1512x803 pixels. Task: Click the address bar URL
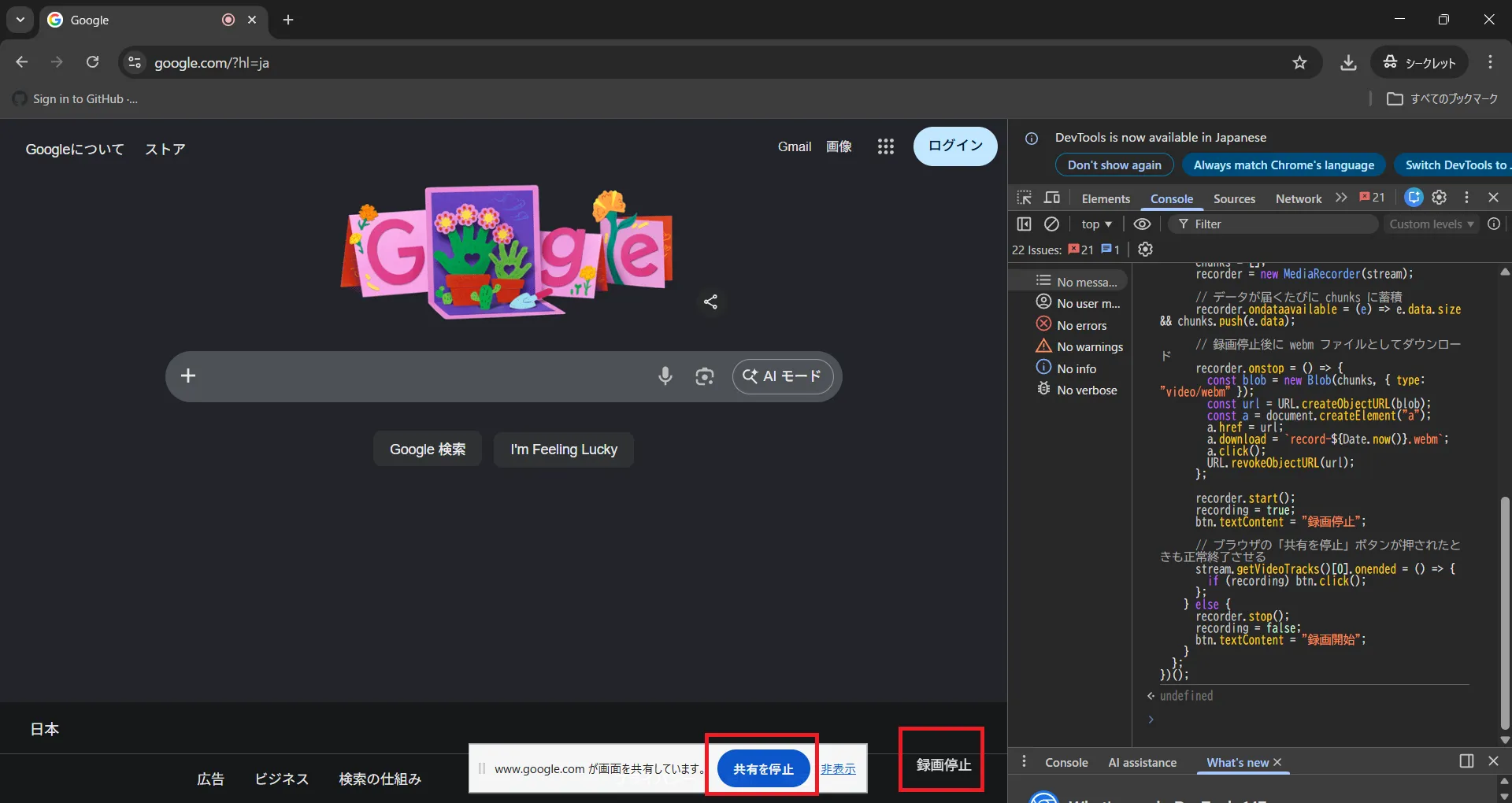212,63
